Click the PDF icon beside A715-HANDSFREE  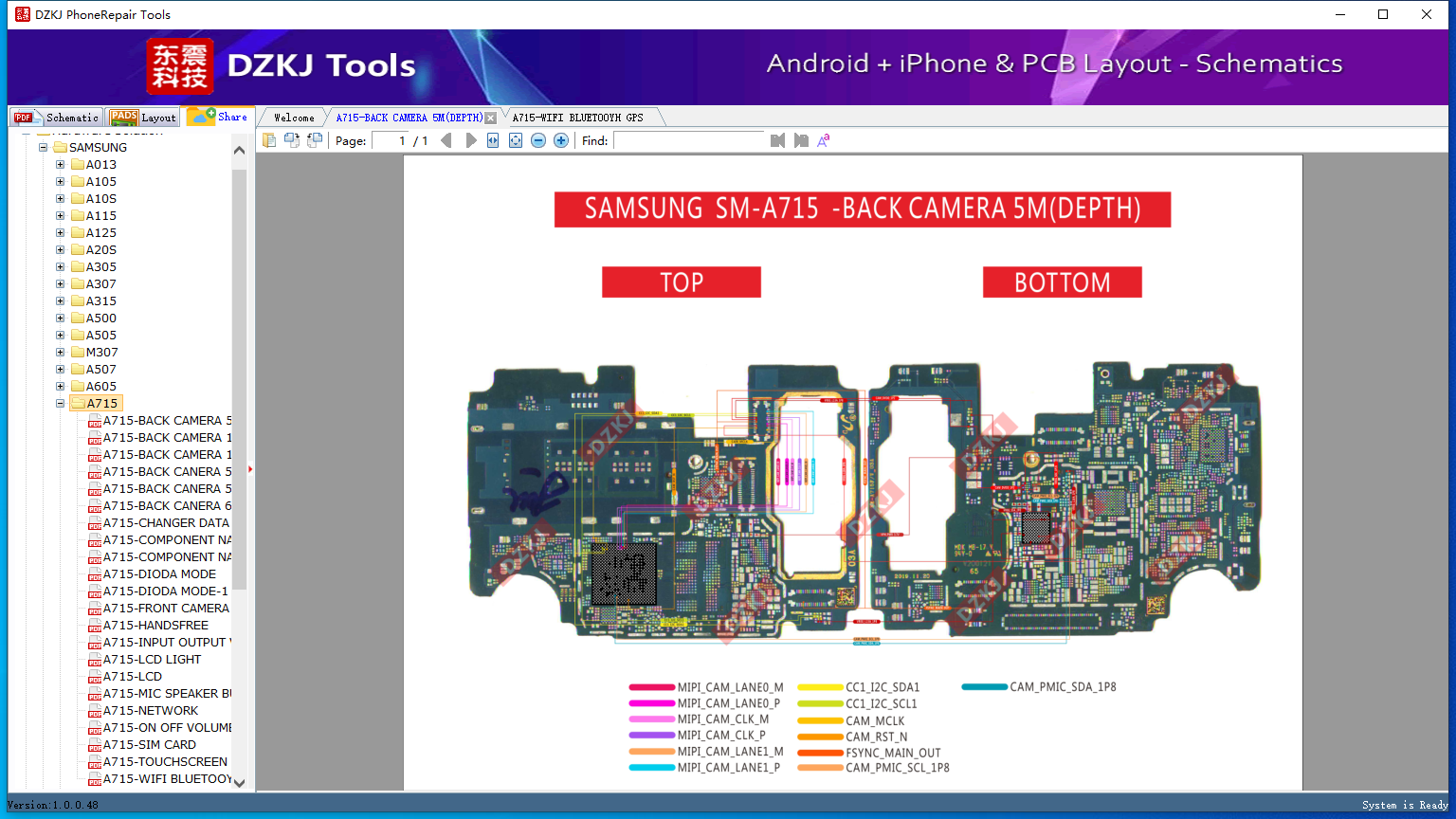[95, 626]
